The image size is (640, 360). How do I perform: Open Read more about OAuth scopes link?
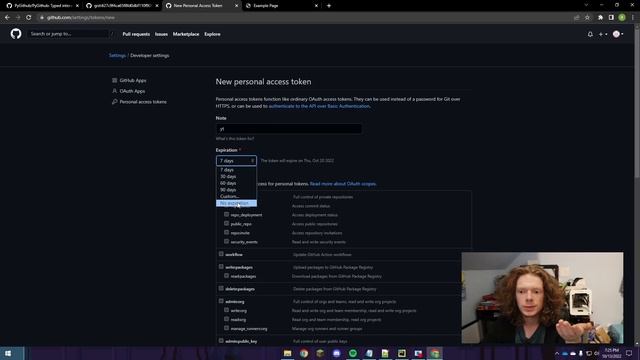pyautogui.click(x=343, y=184)
